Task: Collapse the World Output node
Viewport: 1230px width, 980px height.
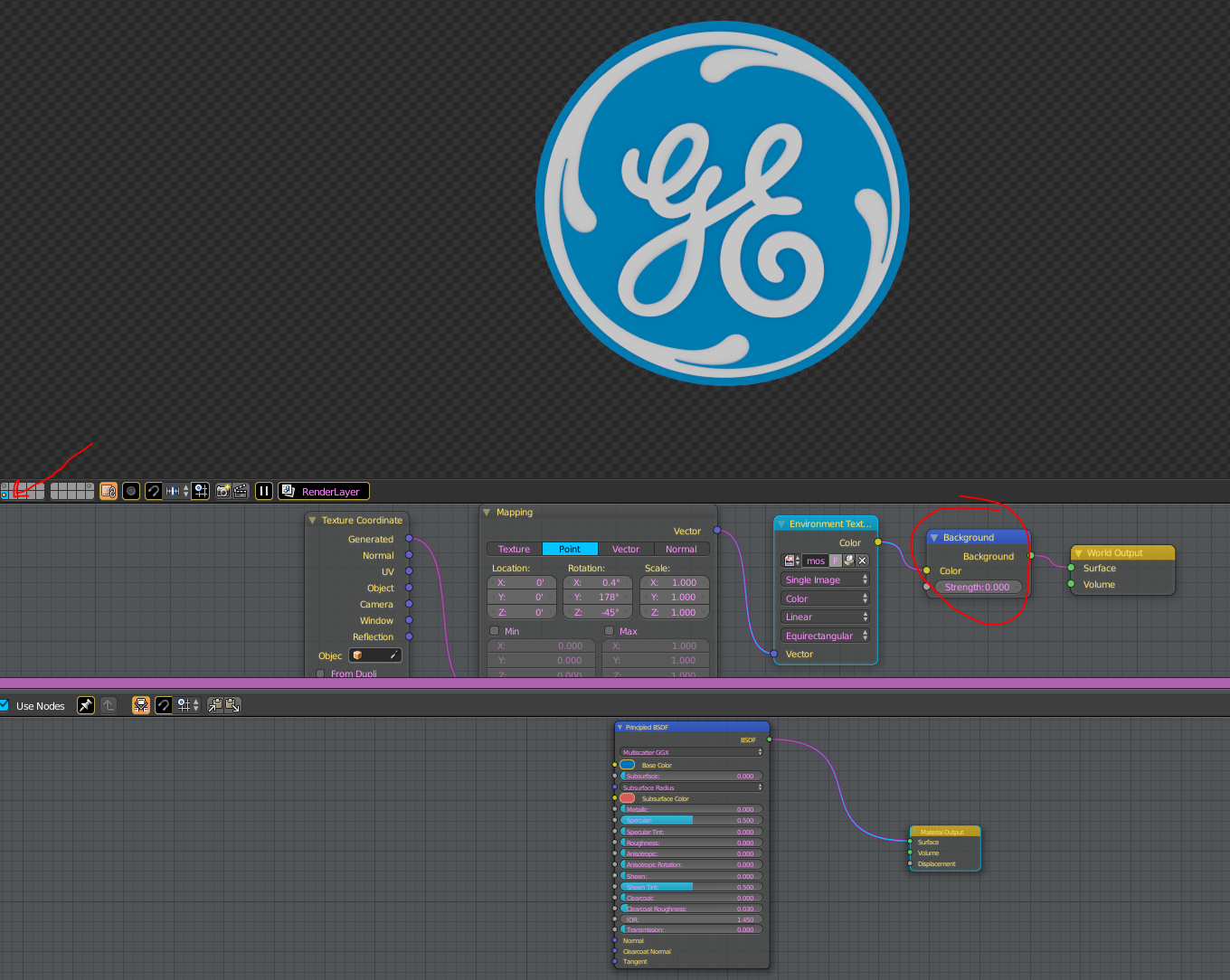Action: tap(1078, 552)
